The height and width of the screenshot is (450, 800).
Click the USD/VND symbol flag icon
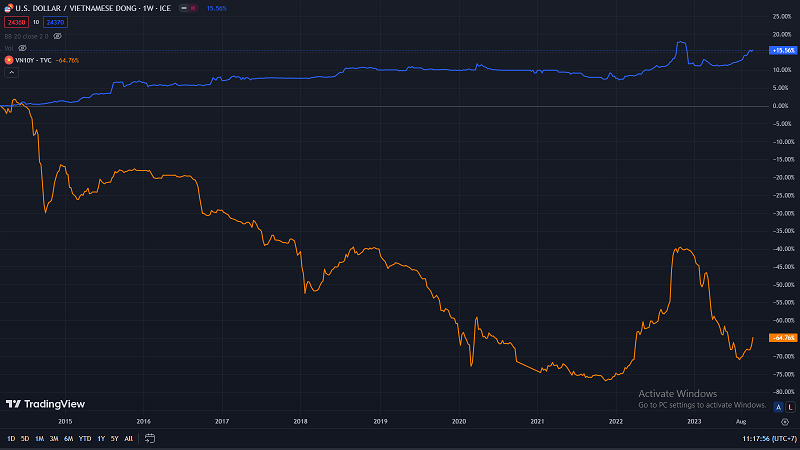pos(9,8)
